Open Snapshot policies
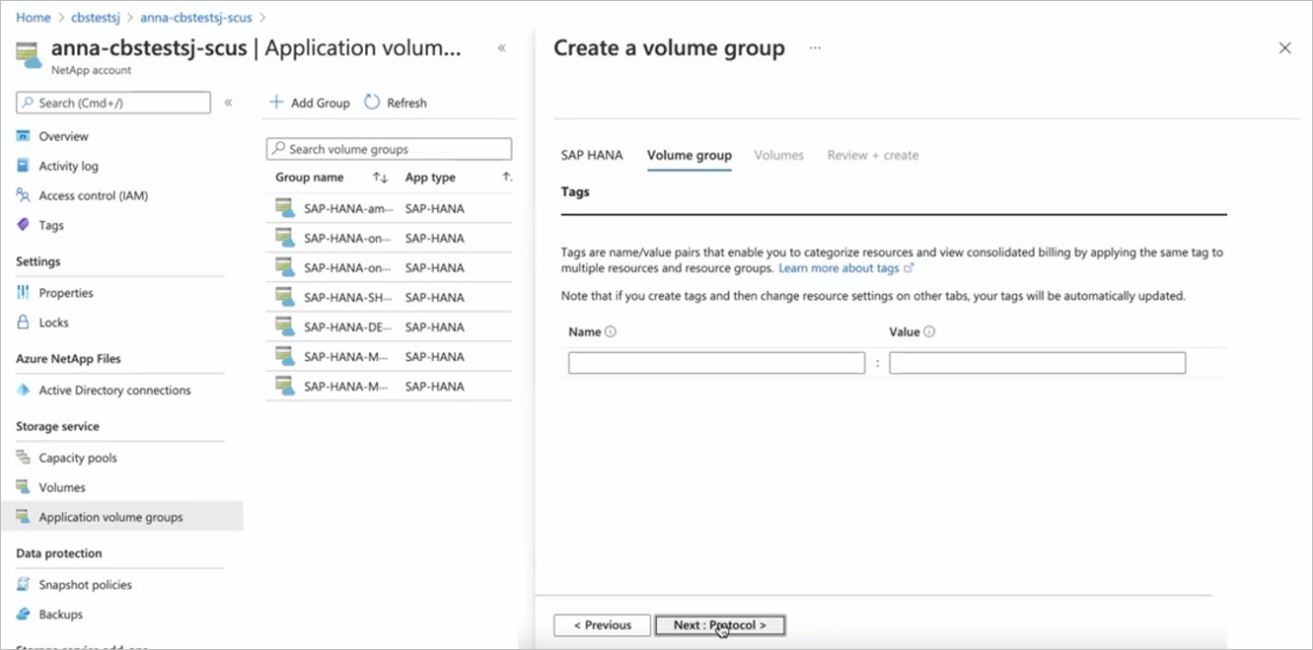Image resolution: width=1313 pixels, height=650 pixels. pos(85,585)
